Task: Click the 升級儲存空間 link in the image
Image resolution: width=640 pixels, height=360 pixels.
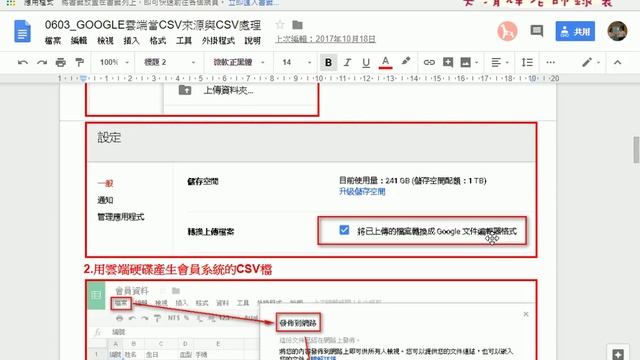Action: click(362, 191)
